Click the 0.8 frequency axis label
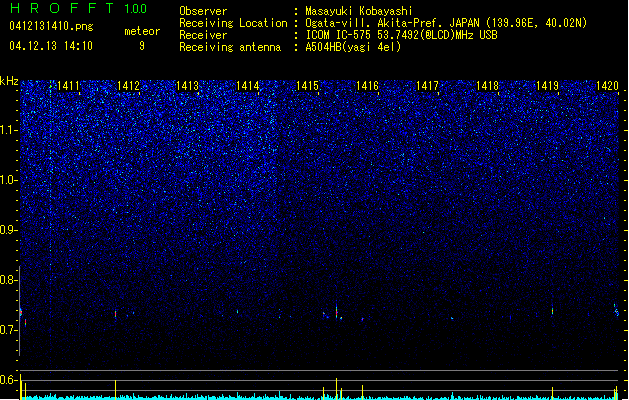Viewport: 629px width, 400px height. 9,280
